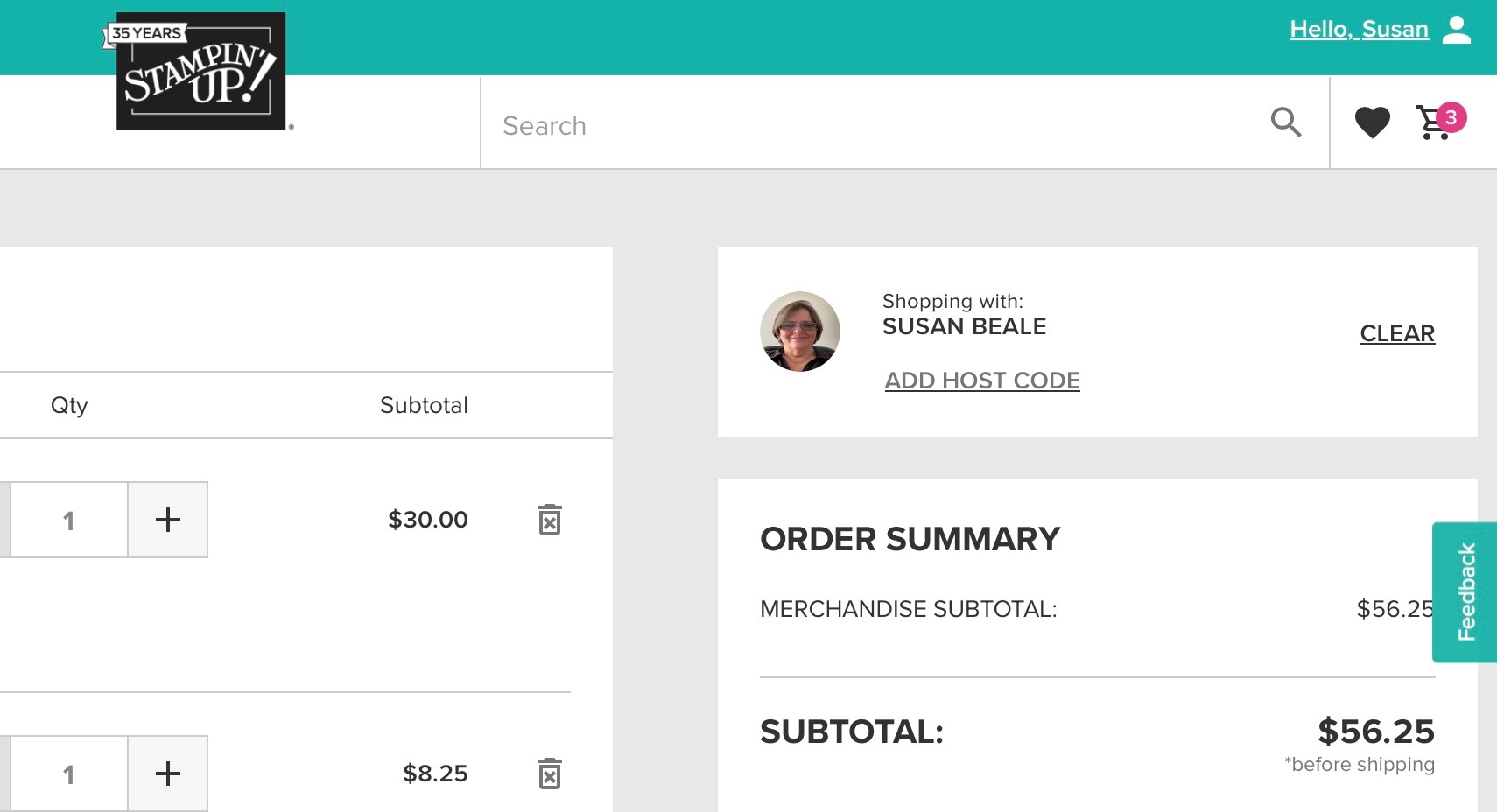Open the wishlist heart icon
This screenshot has height=812, width=1497.
[x=1372, y=122]
